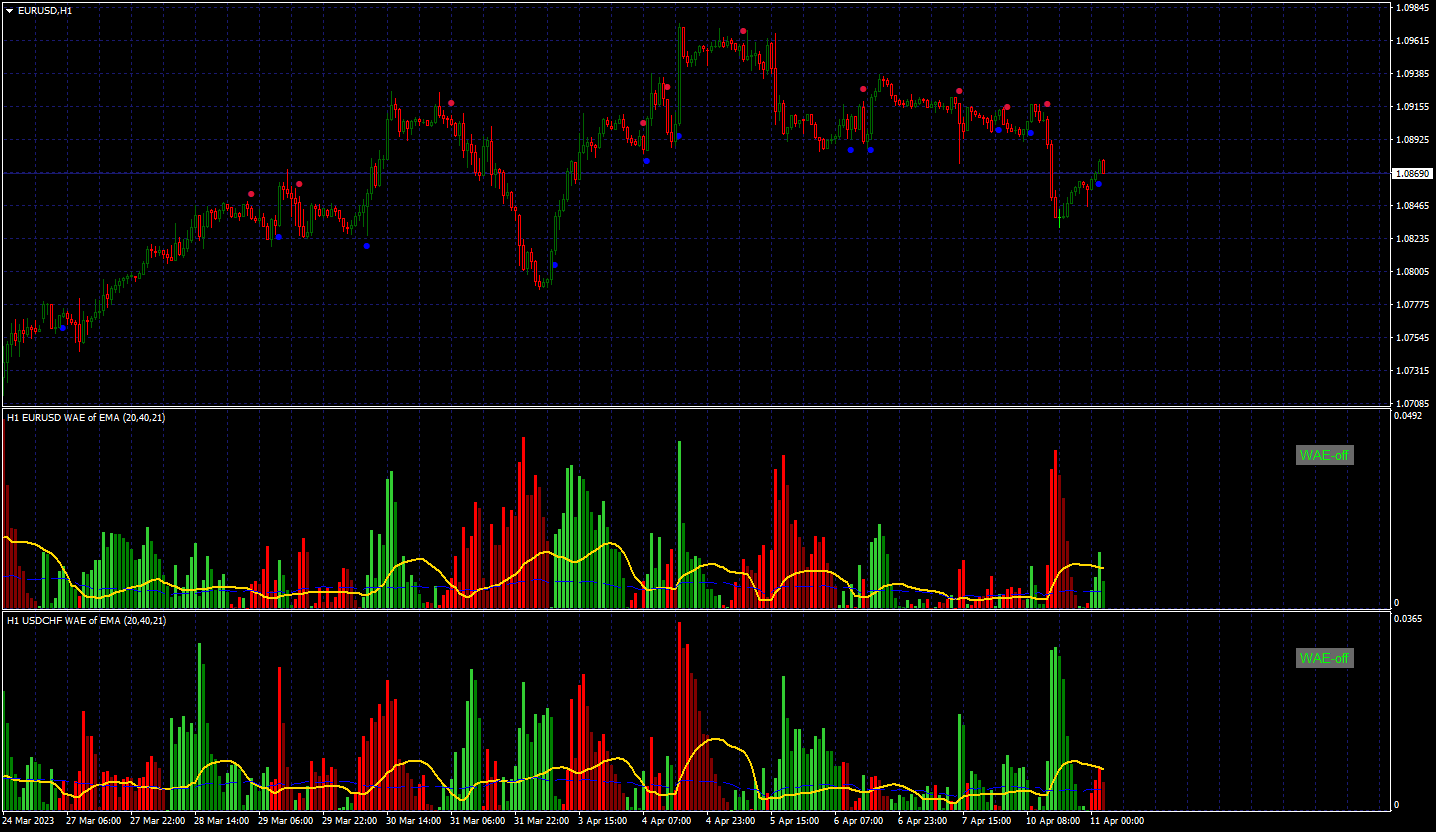
Task: Toggle WAE-off button in EURUSD indicator panel
Action: click(x=1324, y=455)
